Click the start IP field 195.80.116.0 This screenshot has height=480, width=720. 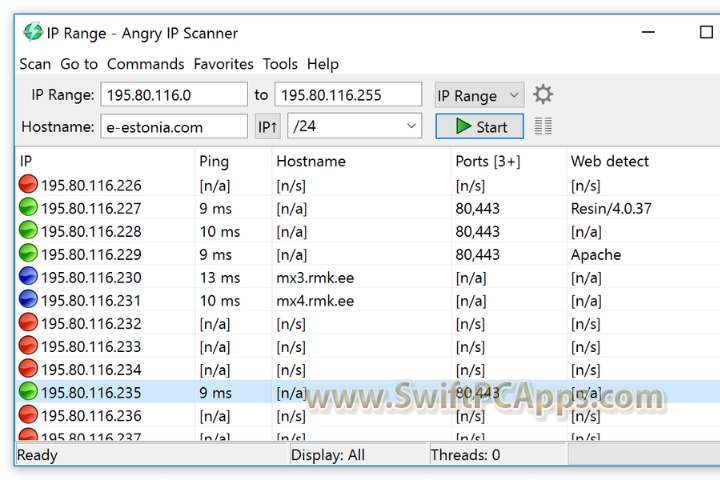tap(174, 95)
